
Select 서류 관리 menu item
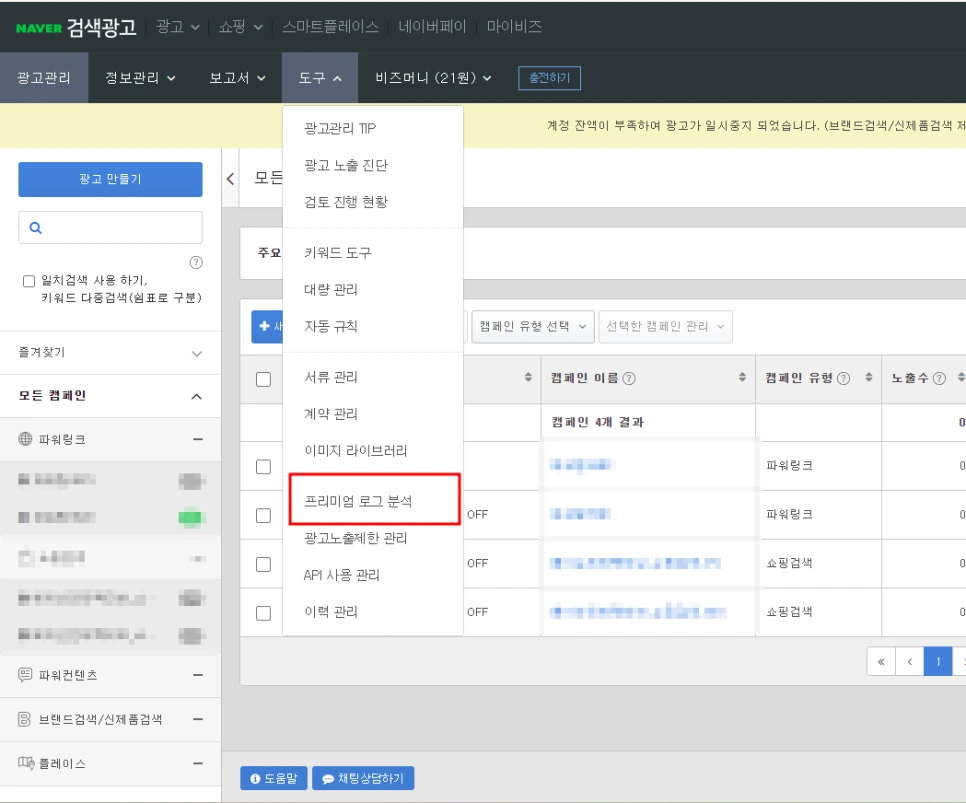coord(331,377)
